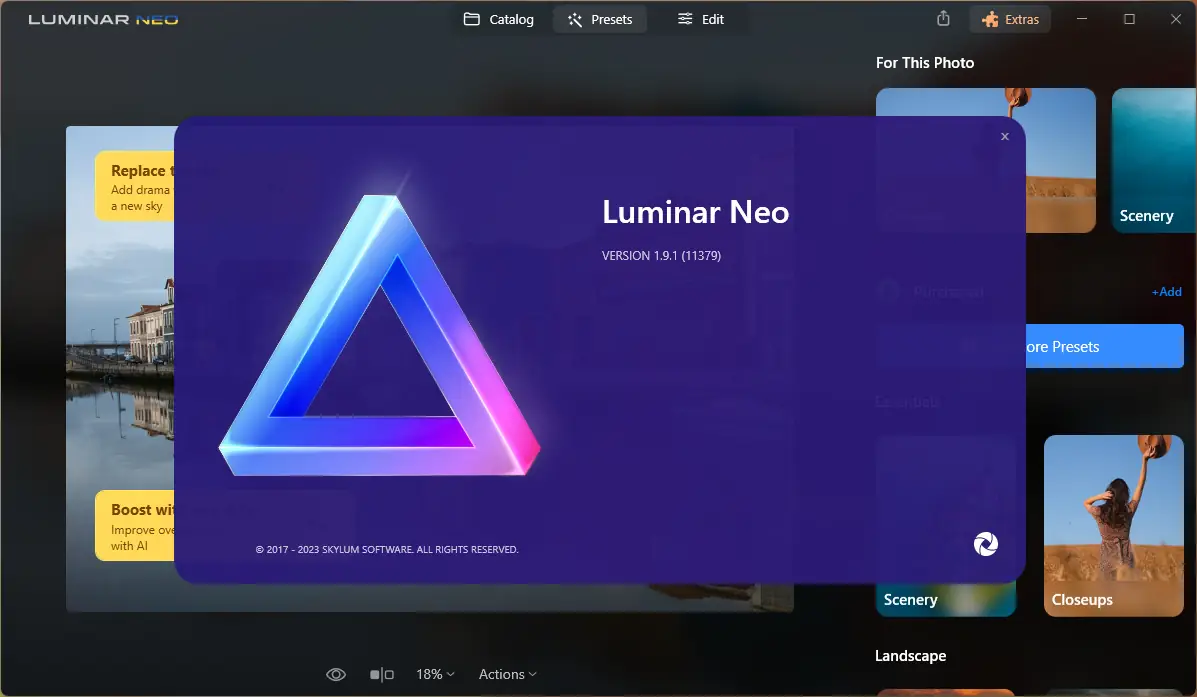This screenshot has height=697, width=1197.
Task: Click the +Add link
Action: click(1166, 292)
